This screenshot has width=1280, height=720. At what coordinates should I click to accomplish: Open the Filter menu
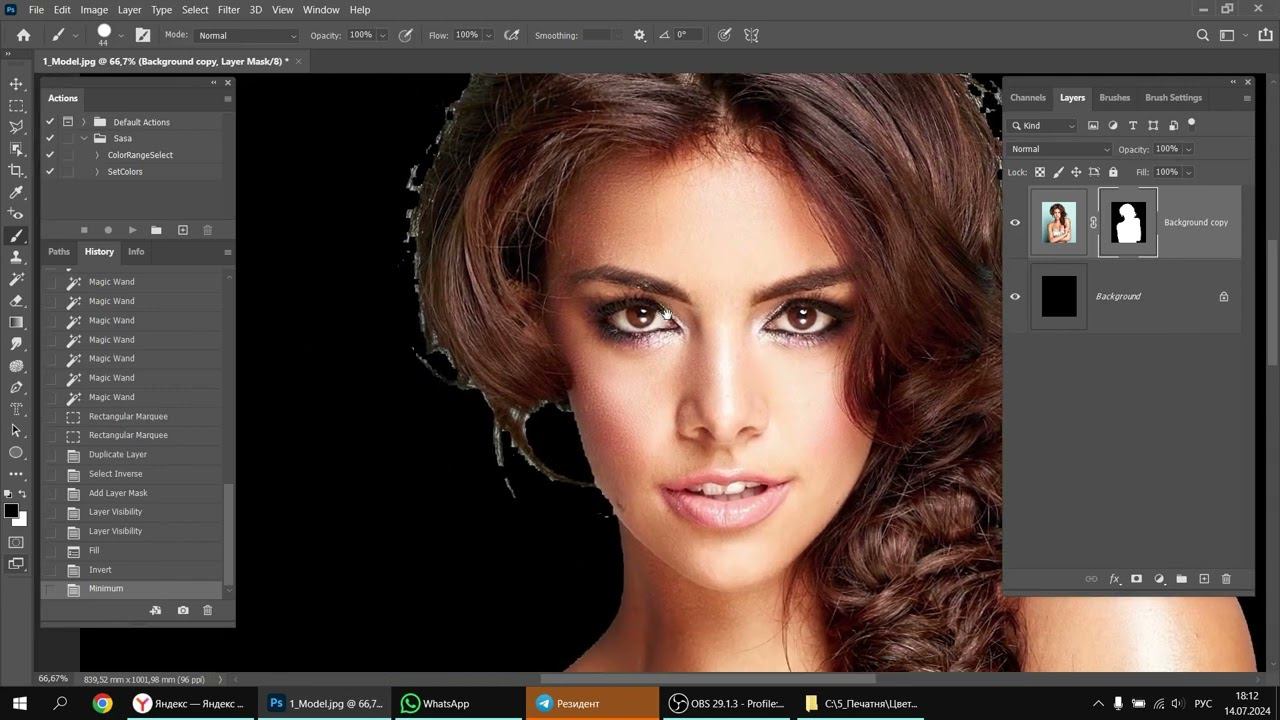229,9
